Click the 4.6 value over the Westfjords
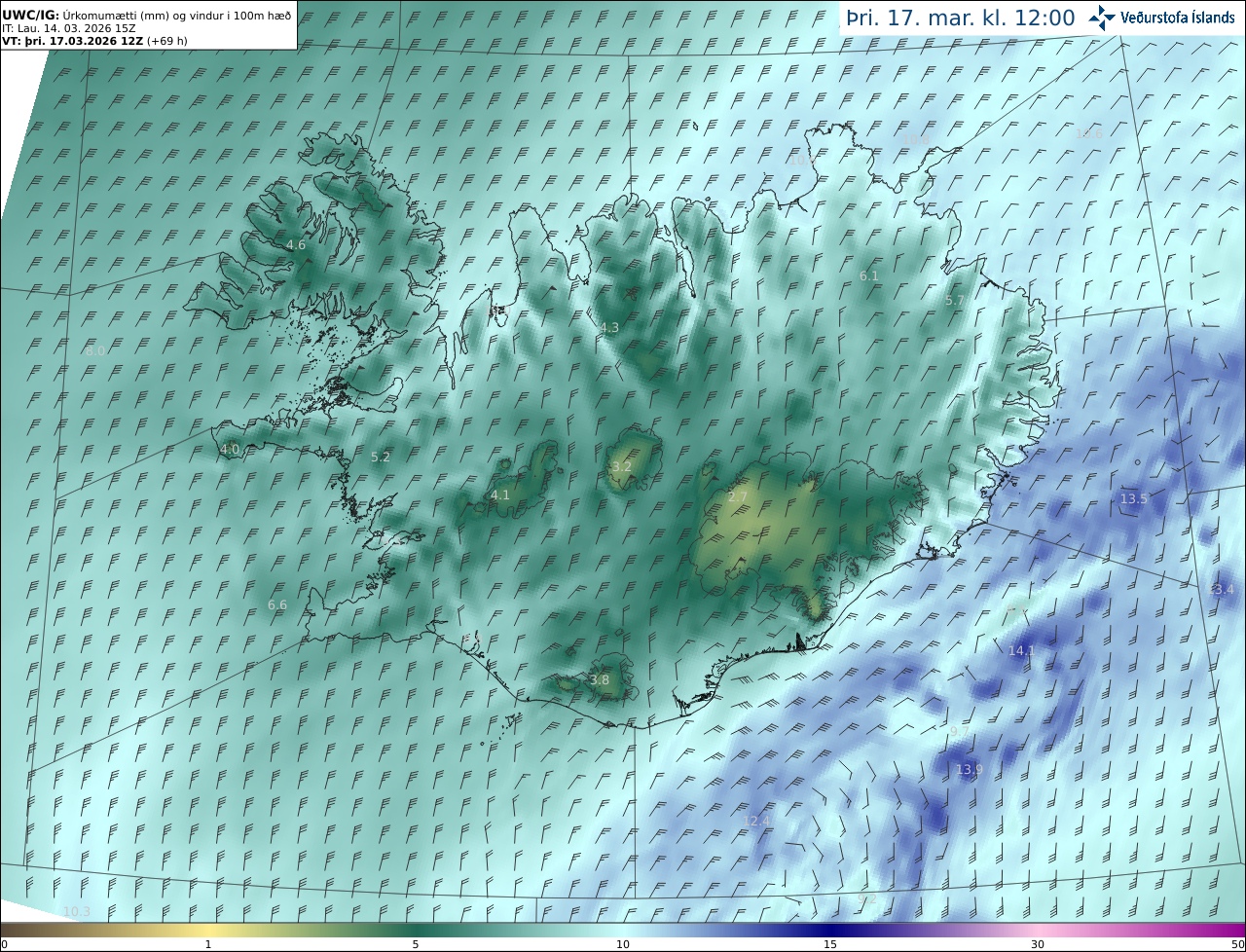1246x952 pixels. click(296, 245)
